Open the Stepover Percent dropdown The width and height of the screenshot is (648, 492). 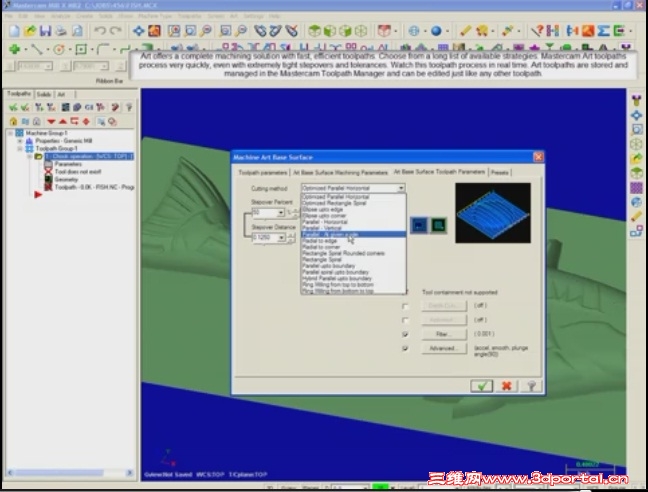281,213
